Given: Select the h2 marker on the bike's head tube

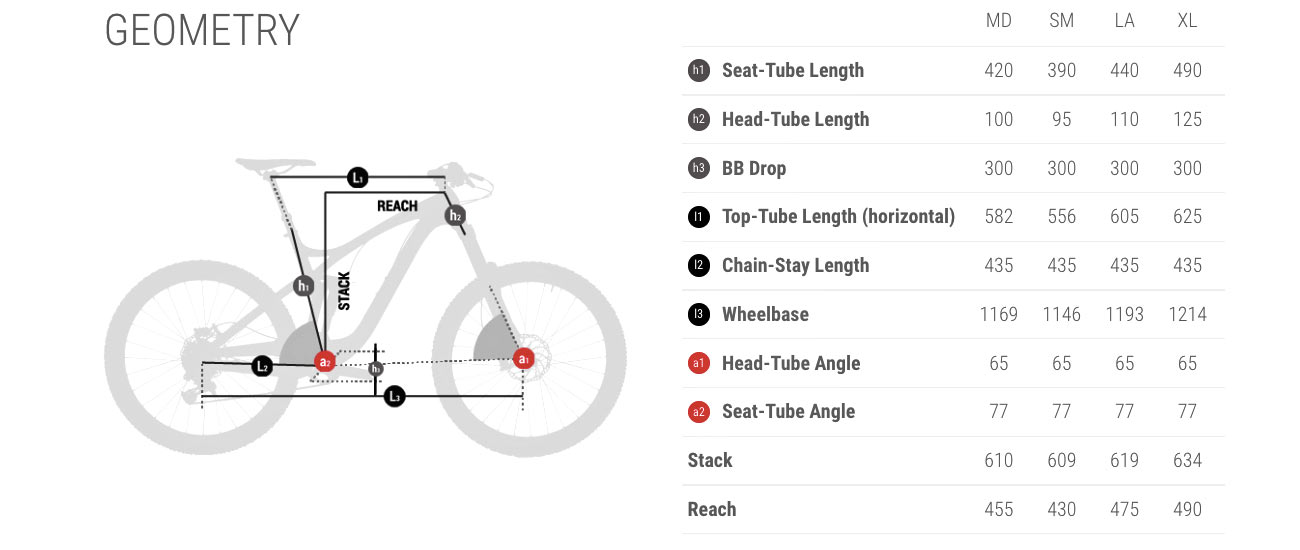Looking at the screenshot, I should point(455,215).
